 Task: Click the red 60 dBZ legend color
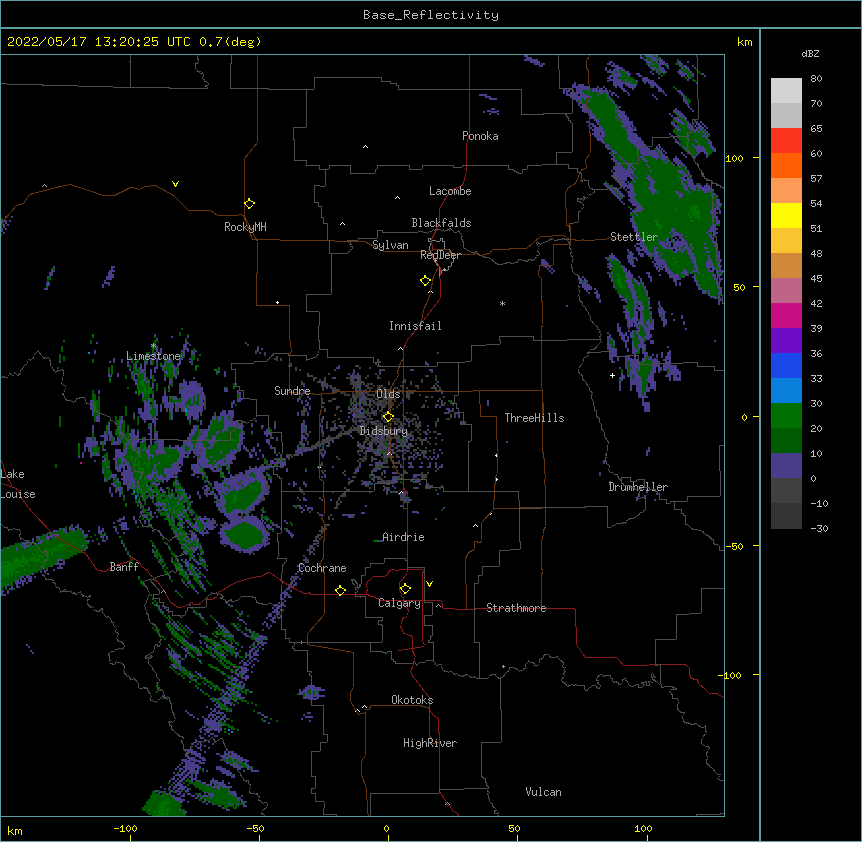pyautogui.click(x=786, y=141)
